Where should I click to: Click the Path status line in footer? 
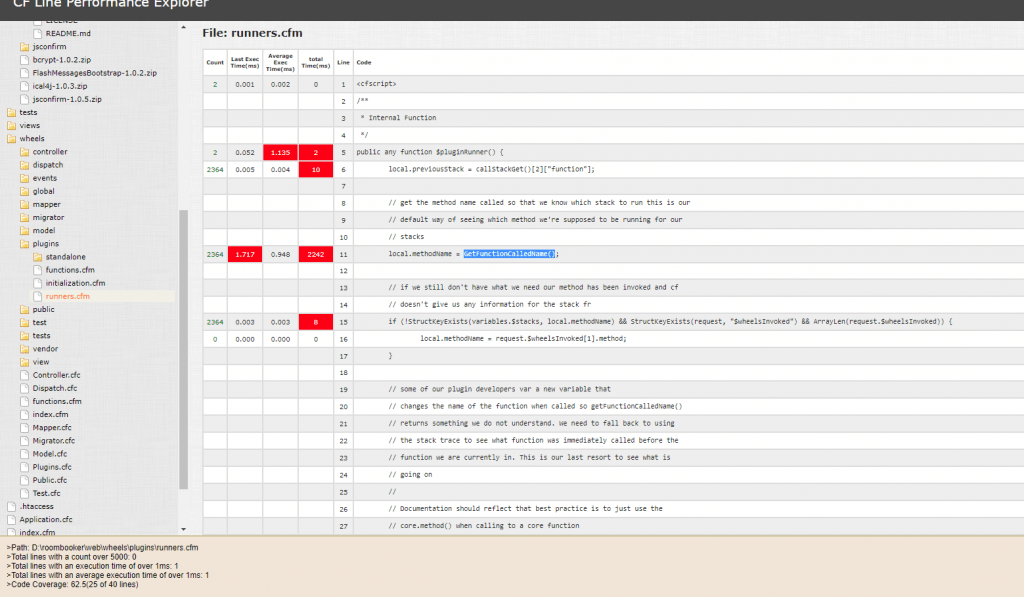click(103, 548)
